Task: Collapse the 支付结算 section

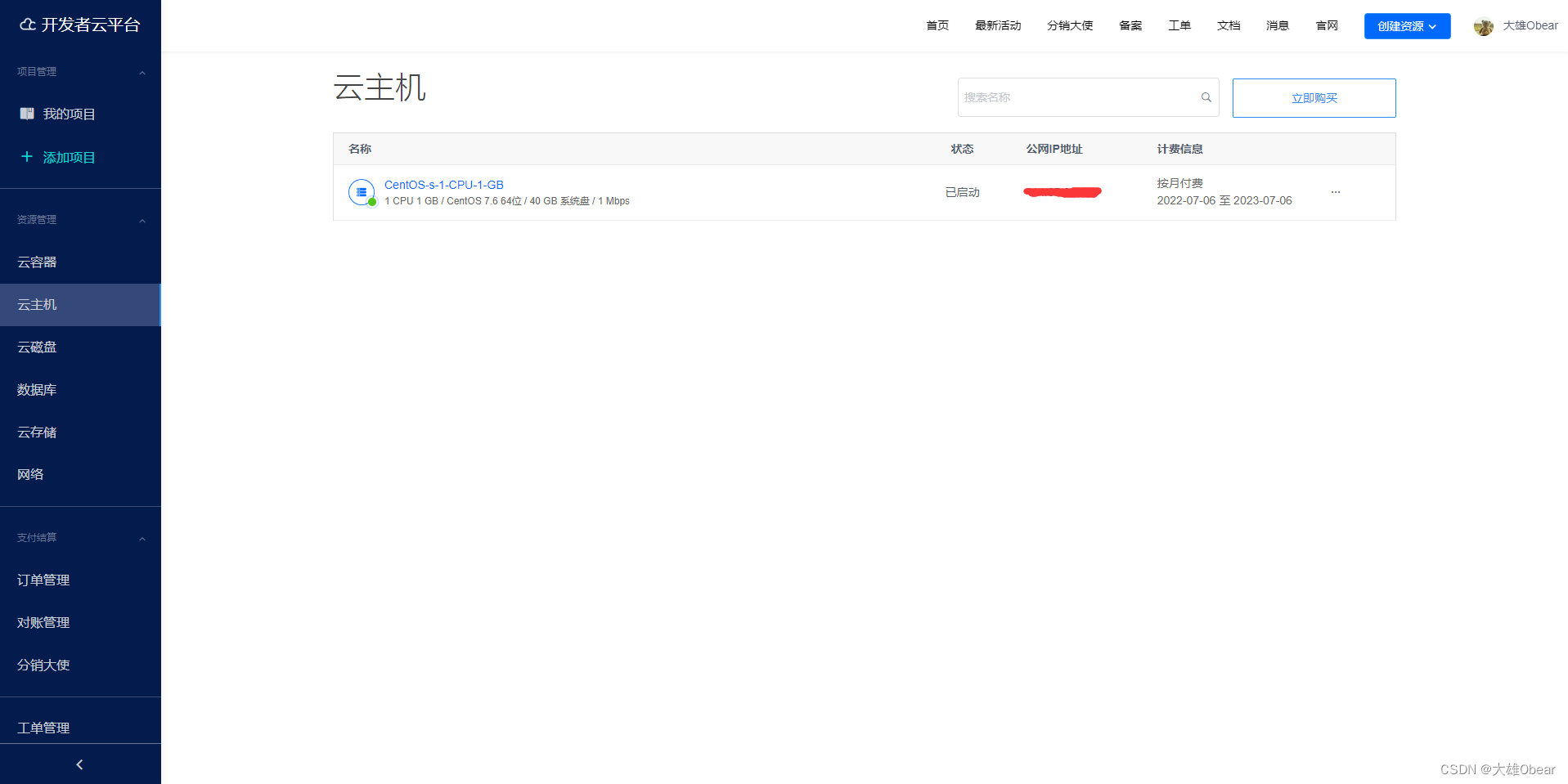Action: point(142,537)
